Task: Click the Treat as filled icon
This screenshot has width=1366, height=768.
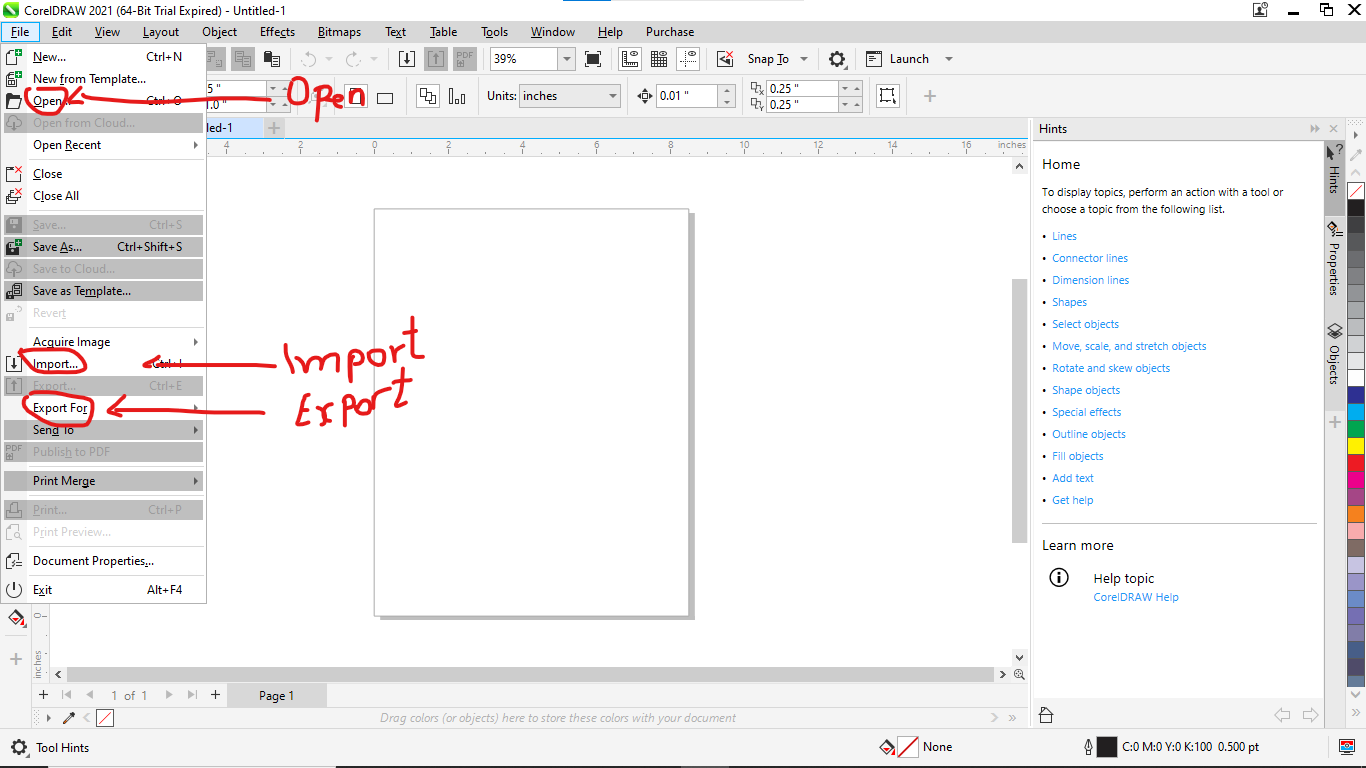Action: pyautogui.click(x=886, y=96)
